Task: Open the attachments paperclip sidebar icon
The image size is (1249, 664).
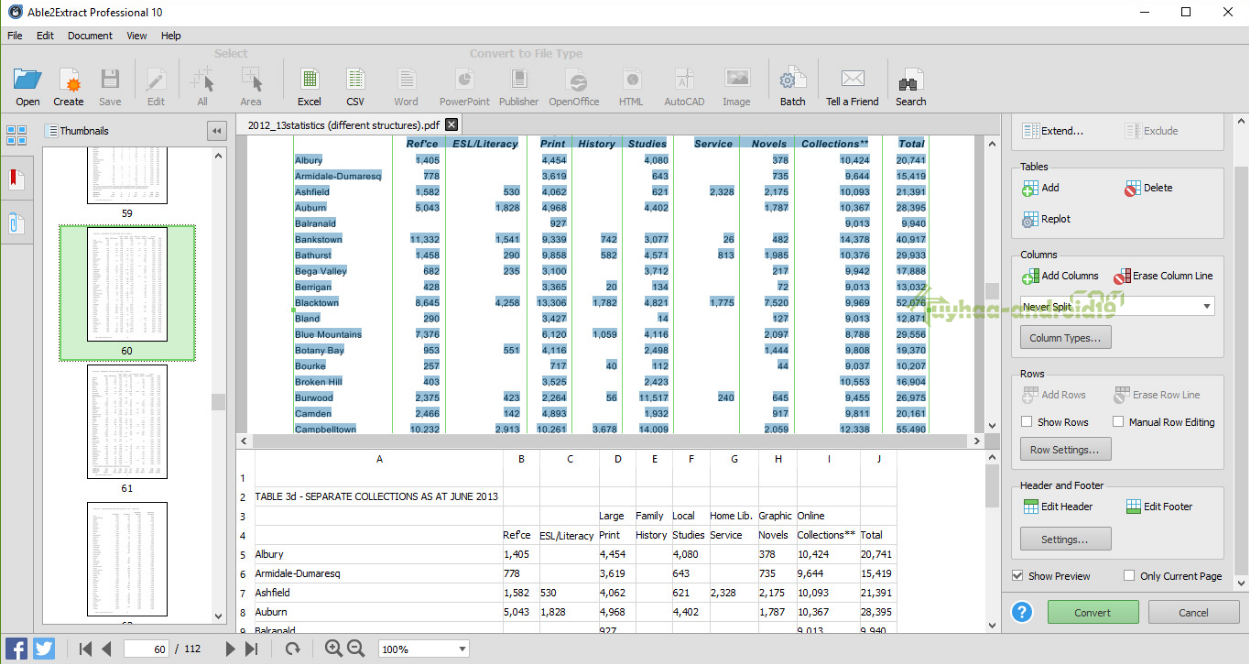Action: pyautogui.click(x=16, y=223)
